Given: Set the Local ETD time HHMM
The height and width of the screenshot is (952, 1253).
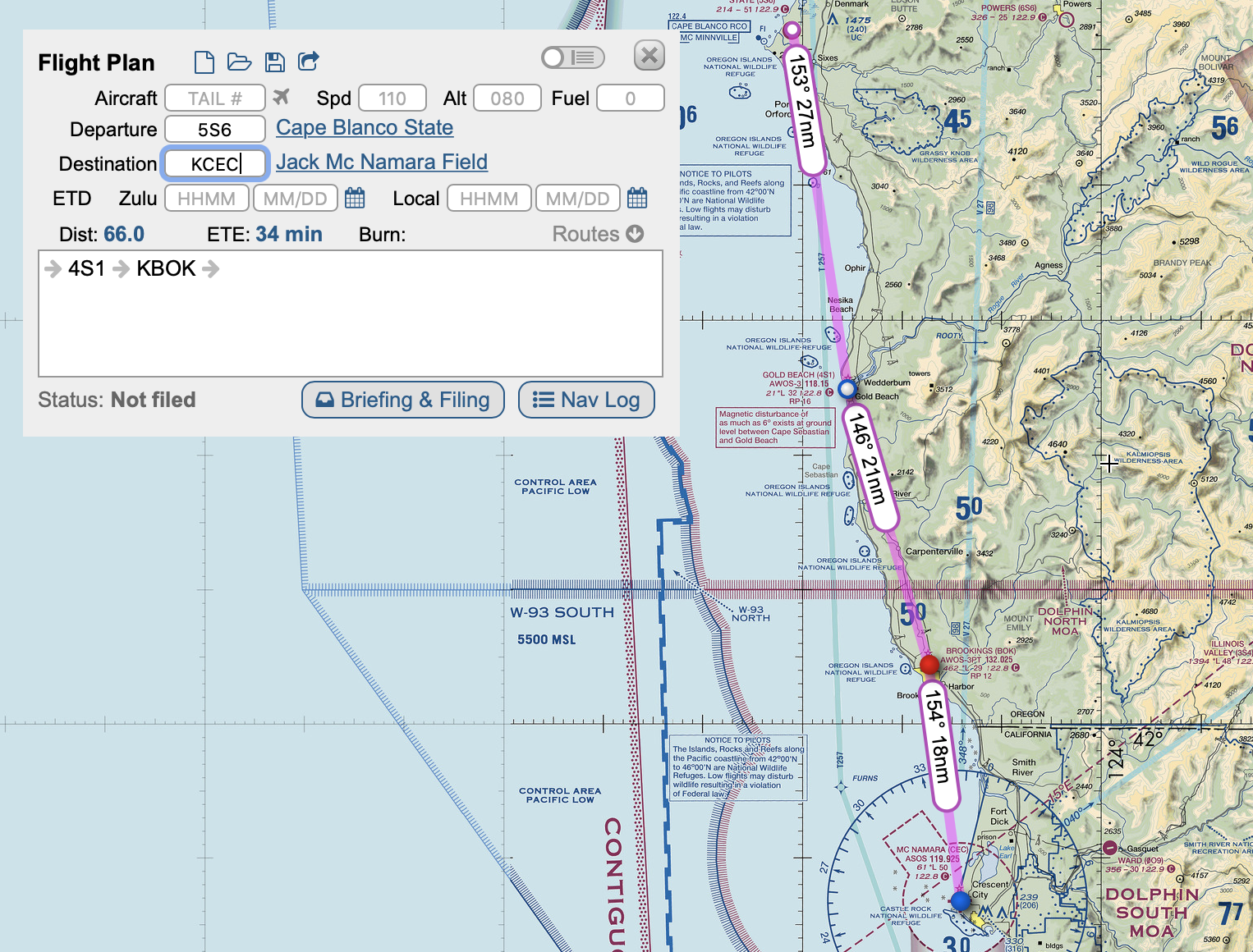Looking at the screenshot, I should 489,199.
